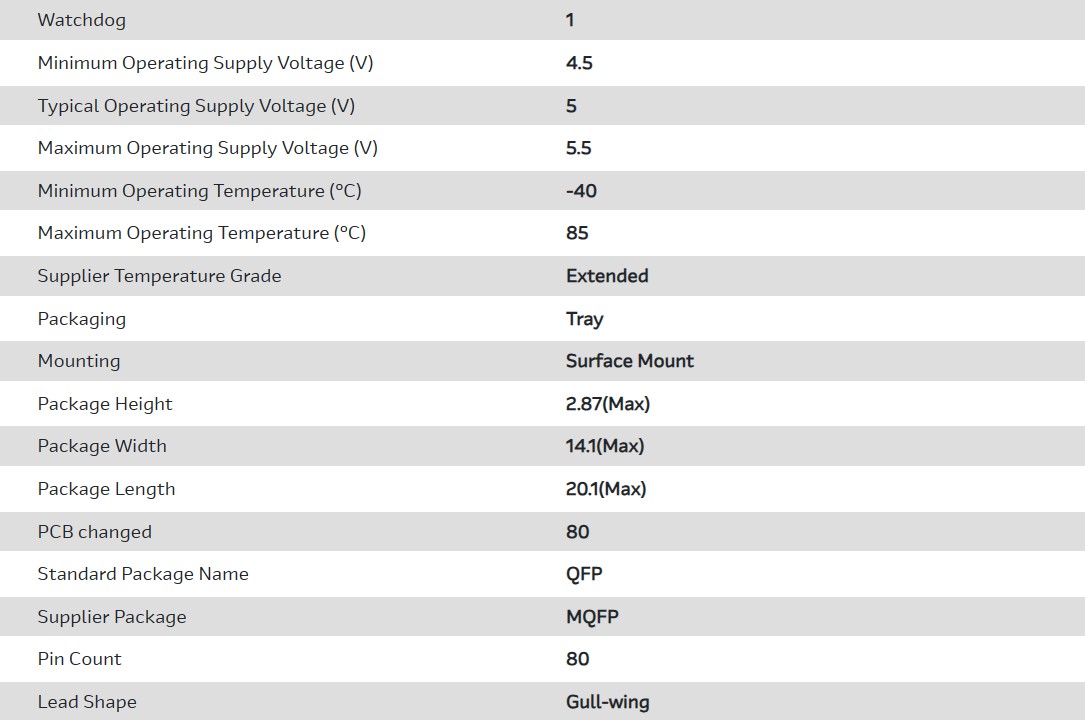Select the Extended temperature grade value
1085x720 pixels.
click(x=607, y=276)
